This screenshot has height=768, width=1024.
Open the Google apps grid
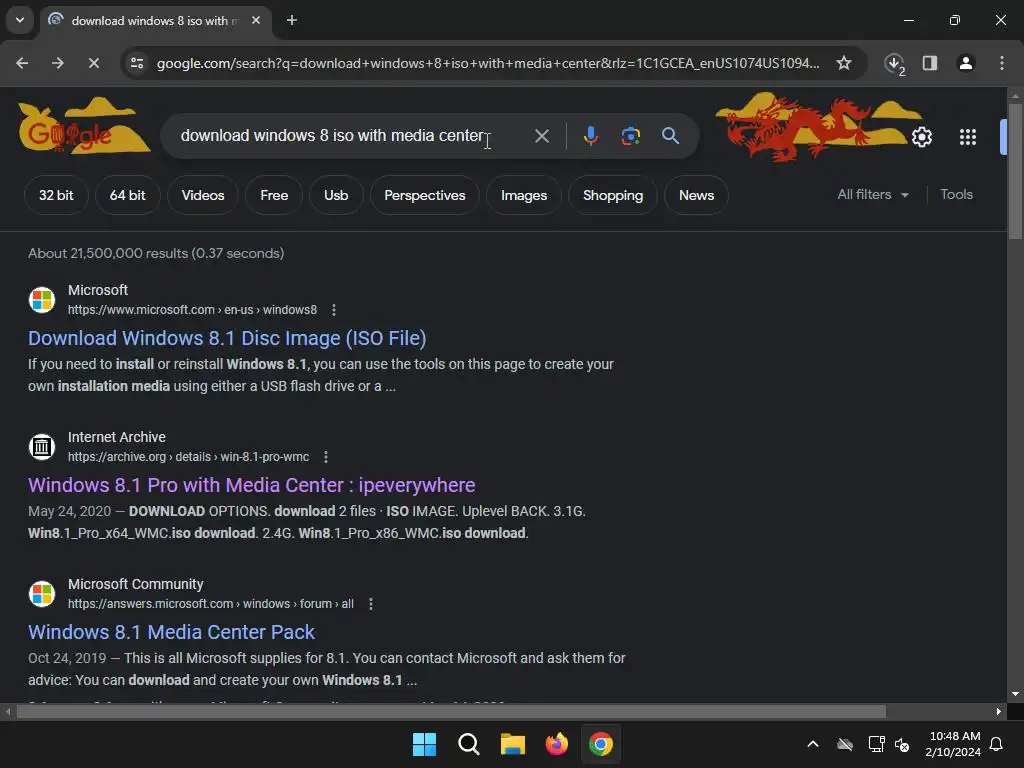coord(968,137)
